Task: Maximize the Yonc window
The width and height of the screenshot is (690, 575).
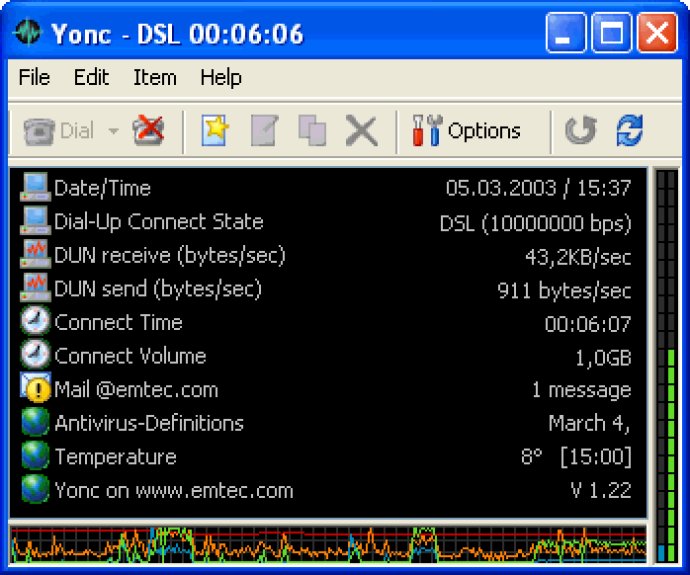Action: coord(612,33)
